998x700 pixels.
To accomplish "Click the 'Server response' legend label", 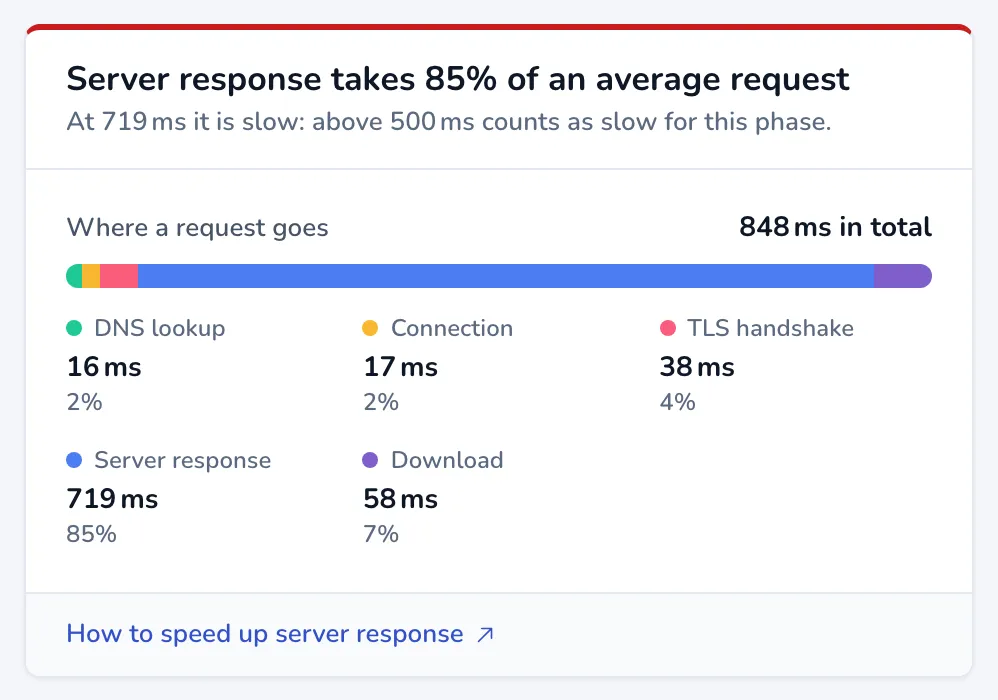I will pyautogui.click(x=183, y=460).
